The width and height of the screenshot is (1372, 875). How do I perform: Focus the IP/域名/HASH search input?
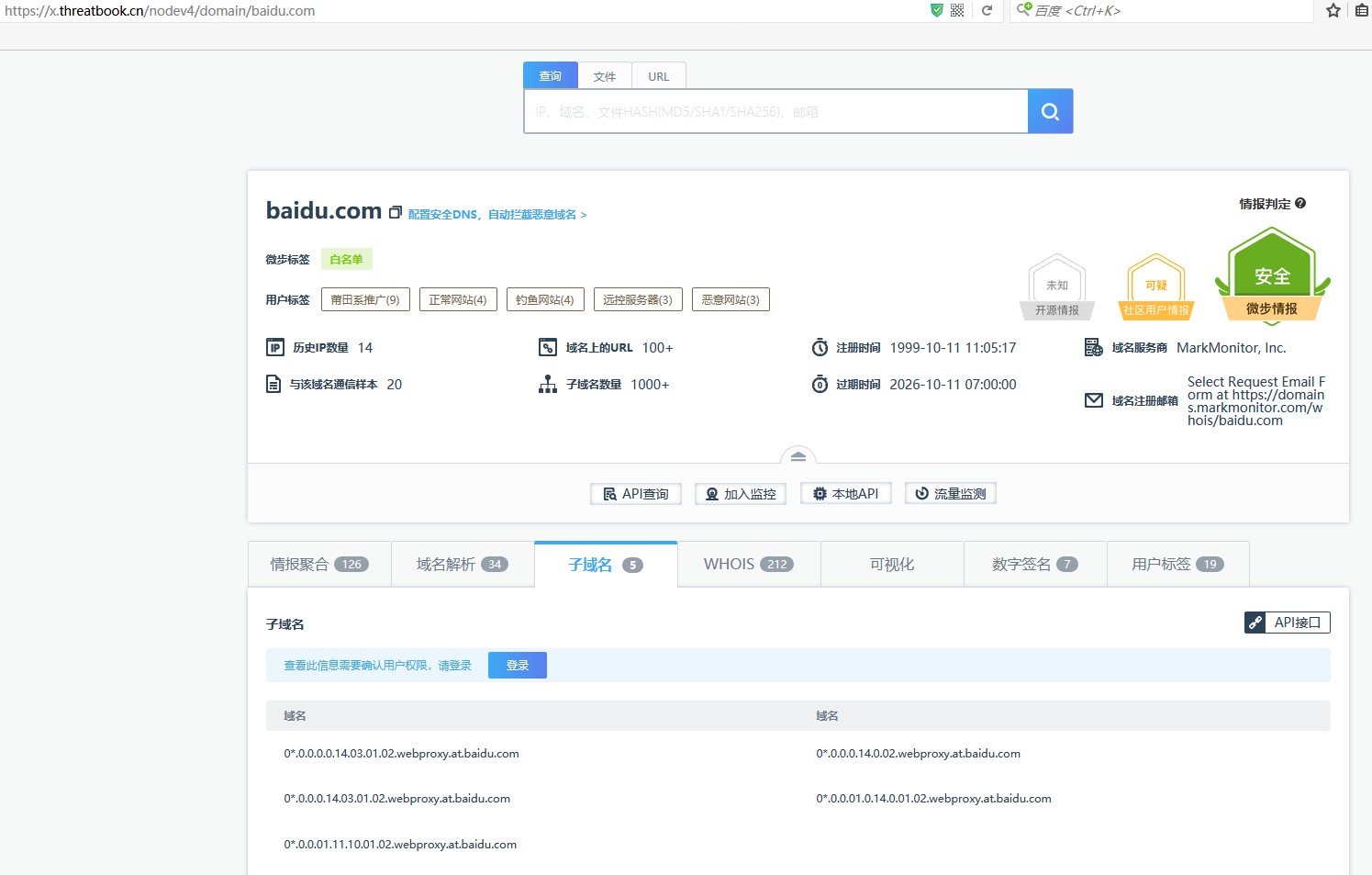[776, 111]
